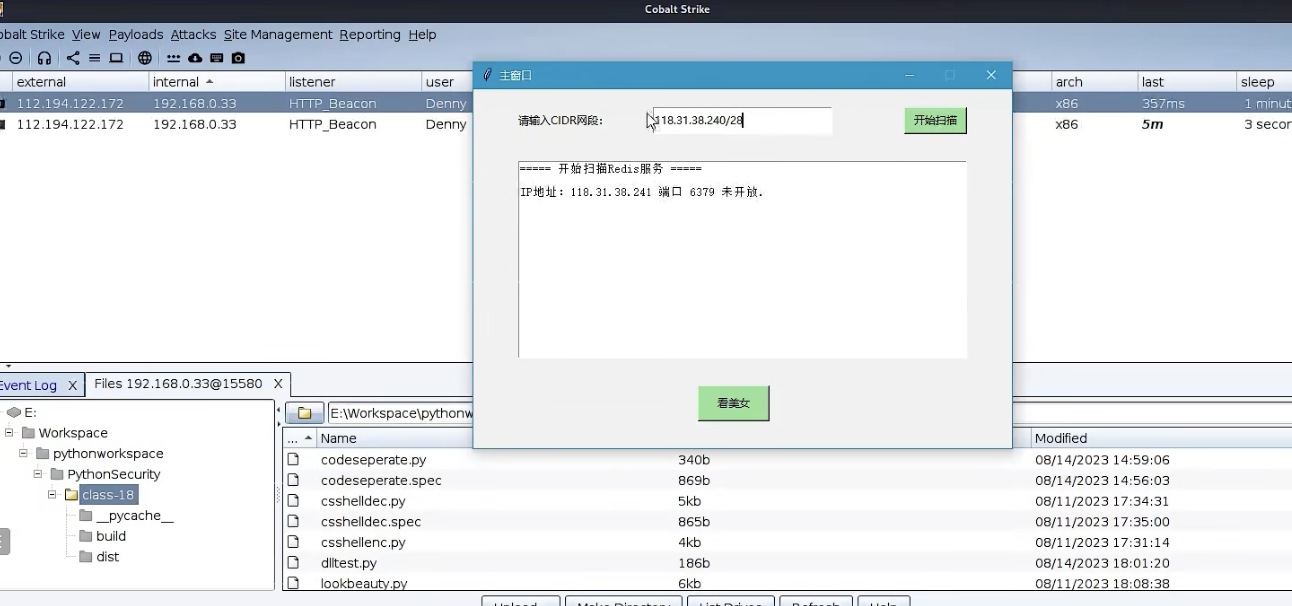
Task: Open credentials via the asterisks icon
Action: tap(174, 58)
